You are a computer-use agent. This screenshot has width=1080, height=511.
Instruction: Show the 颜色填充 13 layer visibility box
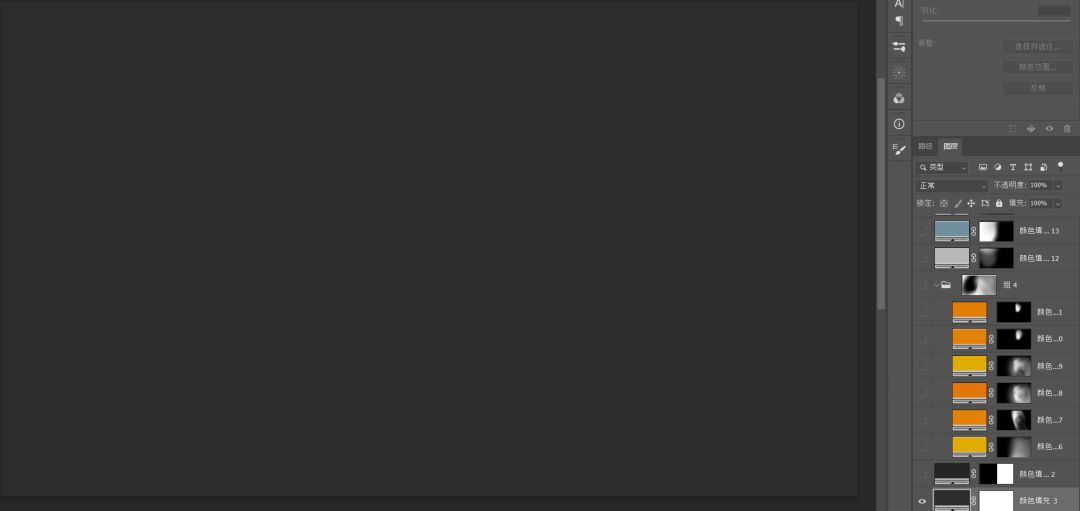[x=922, y=231]
